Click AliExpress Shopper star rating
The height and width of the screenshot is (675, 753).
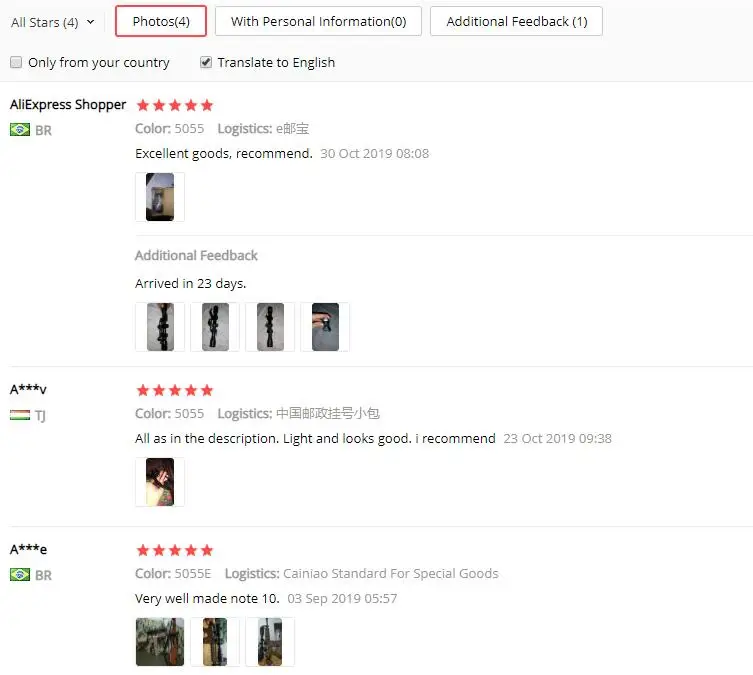pyautogui.click(x=175, y=105)
